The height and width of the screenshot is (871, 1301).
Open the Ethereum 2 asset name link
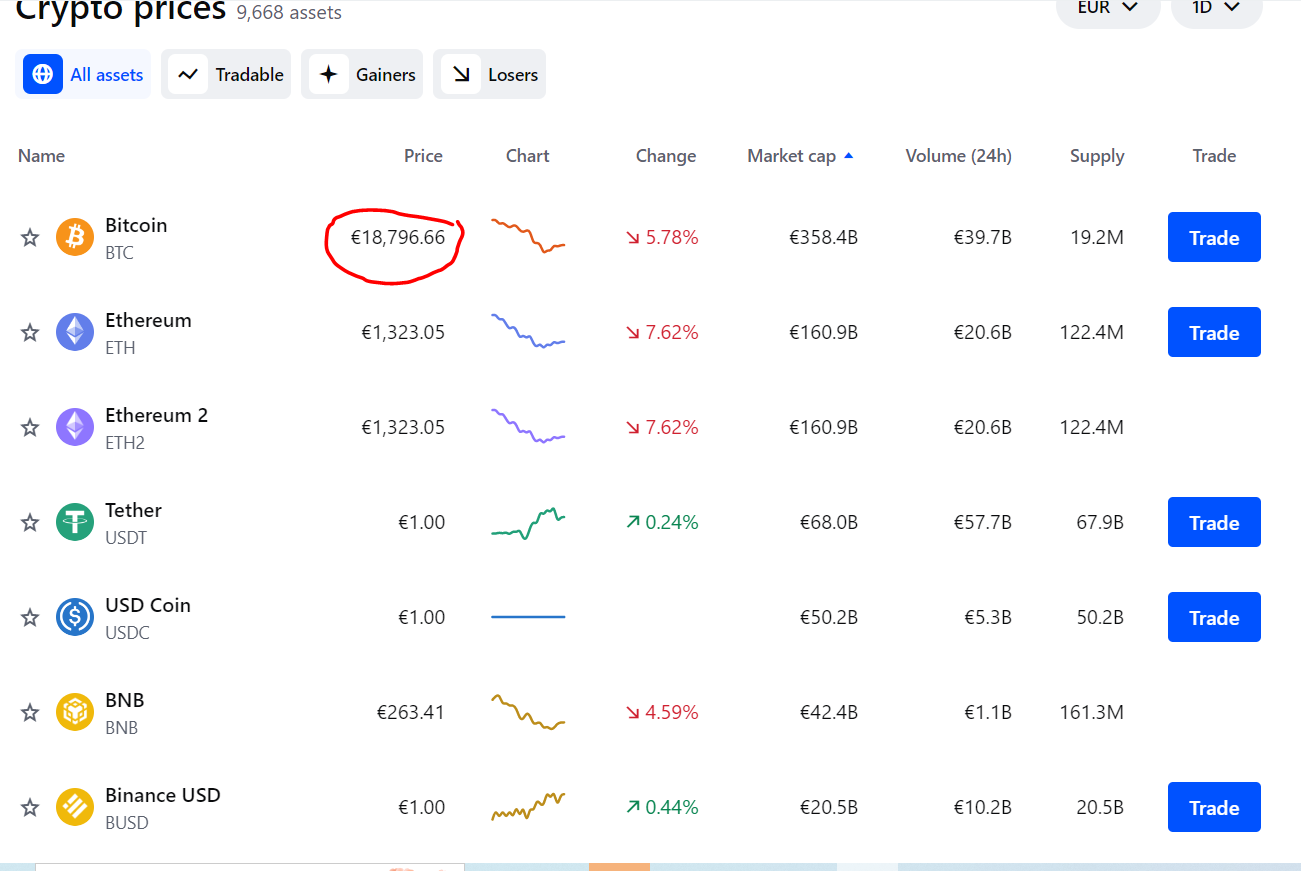point(156,415)
